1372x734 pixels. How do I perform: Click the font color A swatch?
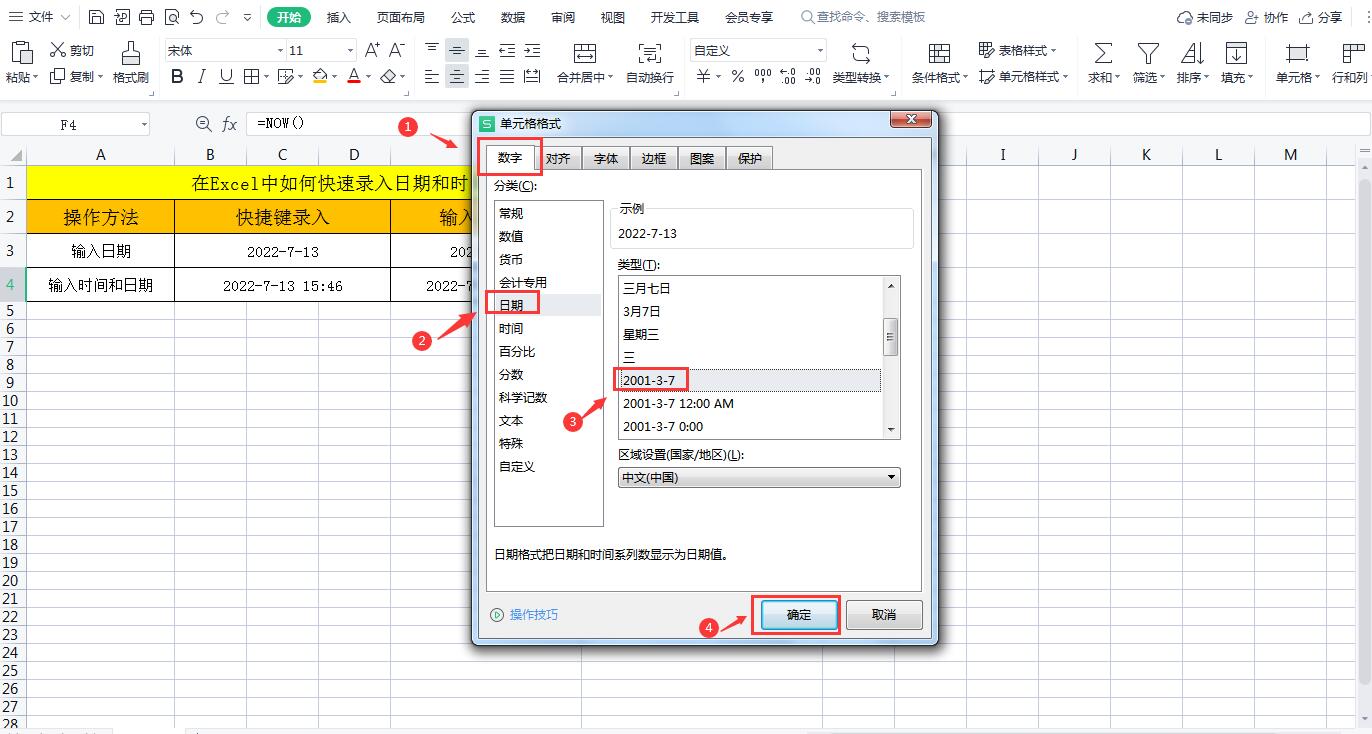353,77
